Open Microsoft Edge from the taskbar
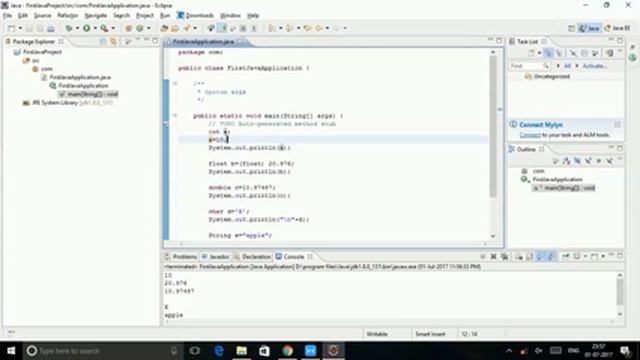This screenshot has height=360, width=640. (219, 351)
